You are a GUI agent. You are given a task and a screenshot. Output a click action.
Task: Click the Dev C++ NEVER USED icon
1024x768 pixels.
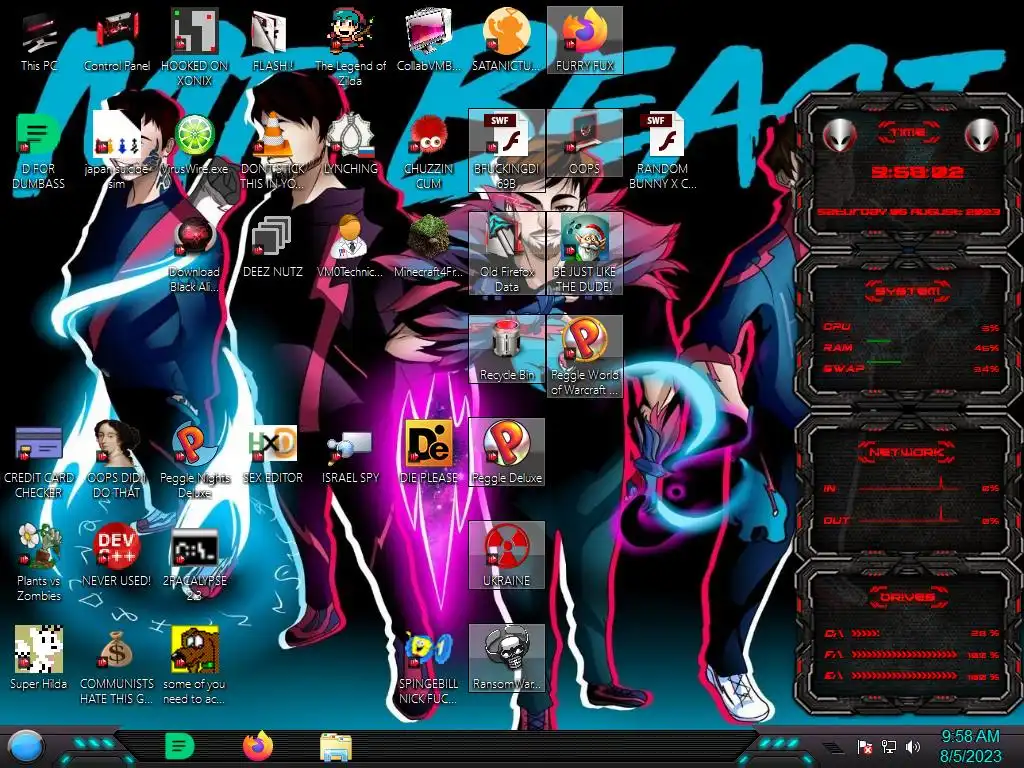point(117,556)
